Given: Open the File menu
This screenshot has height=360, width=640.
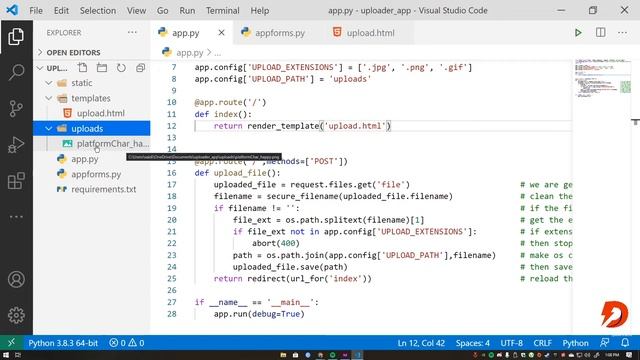Looking at the screenshot, I should click(x=36, y=11).
